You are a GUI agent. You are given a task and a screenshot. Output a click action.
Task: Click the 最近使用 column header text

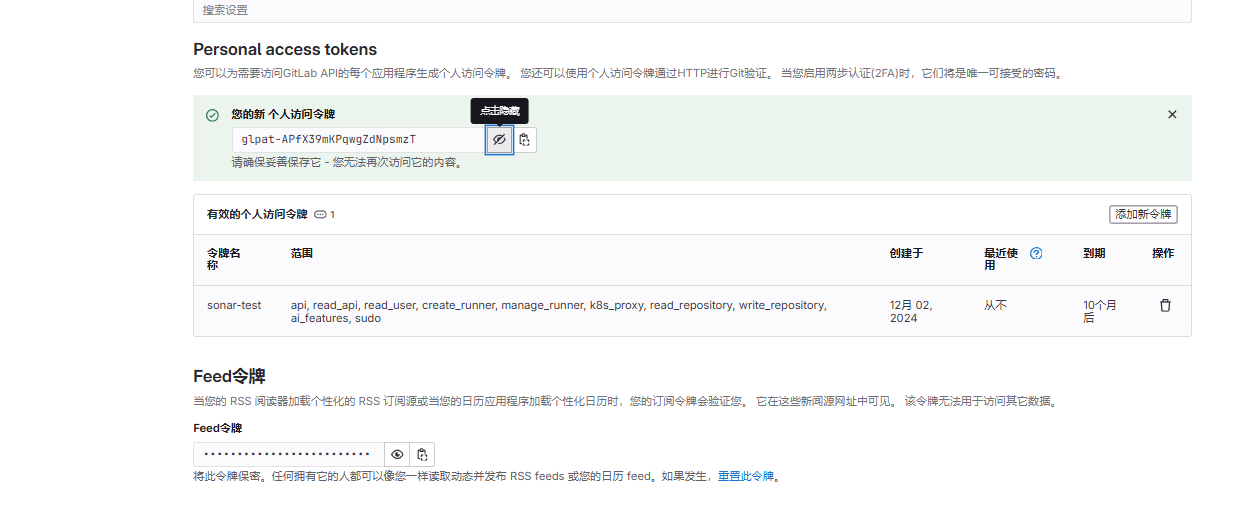tap(1001, 259)
